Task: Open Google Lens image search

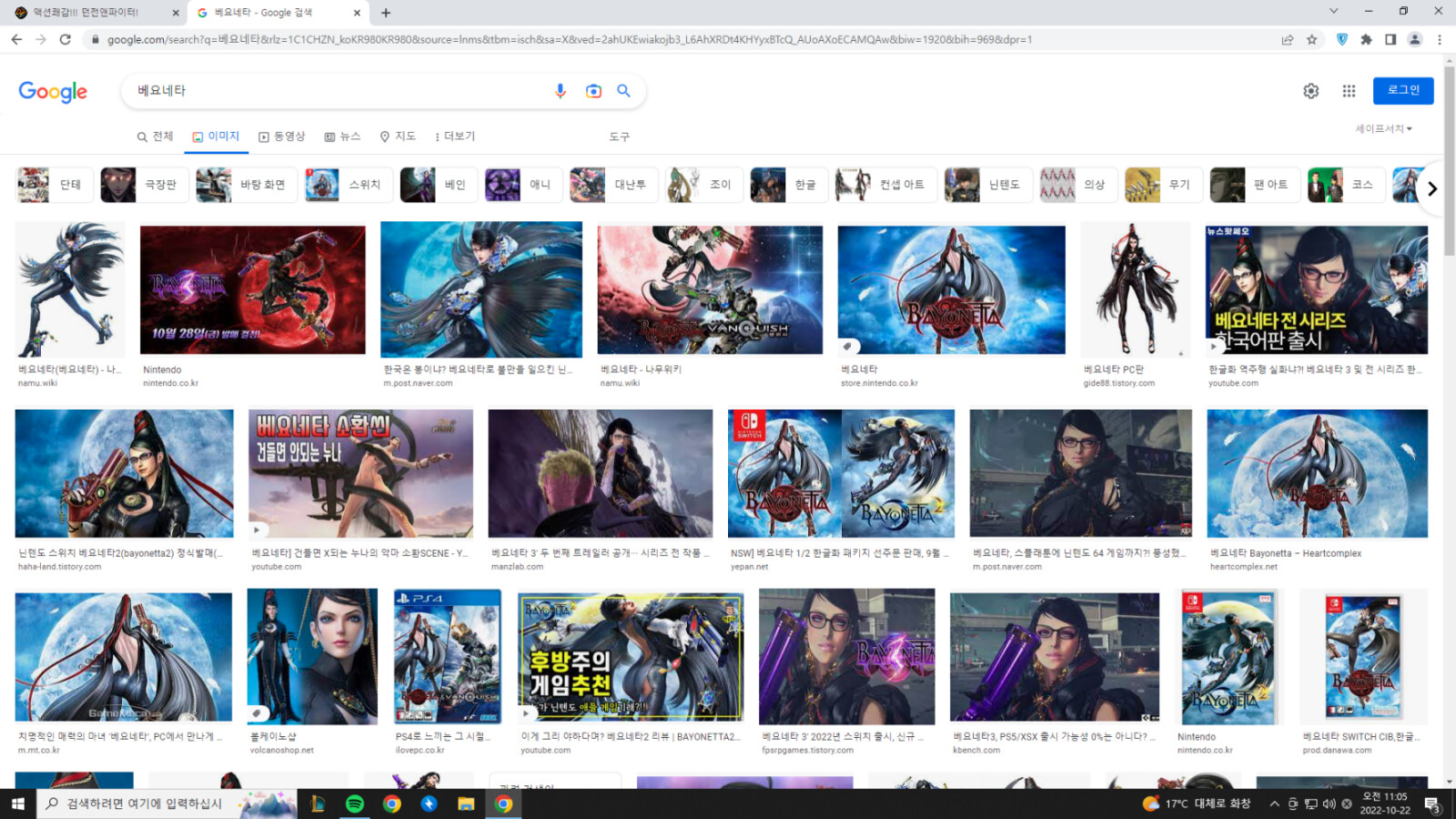Action: click(x=593, y=91)
